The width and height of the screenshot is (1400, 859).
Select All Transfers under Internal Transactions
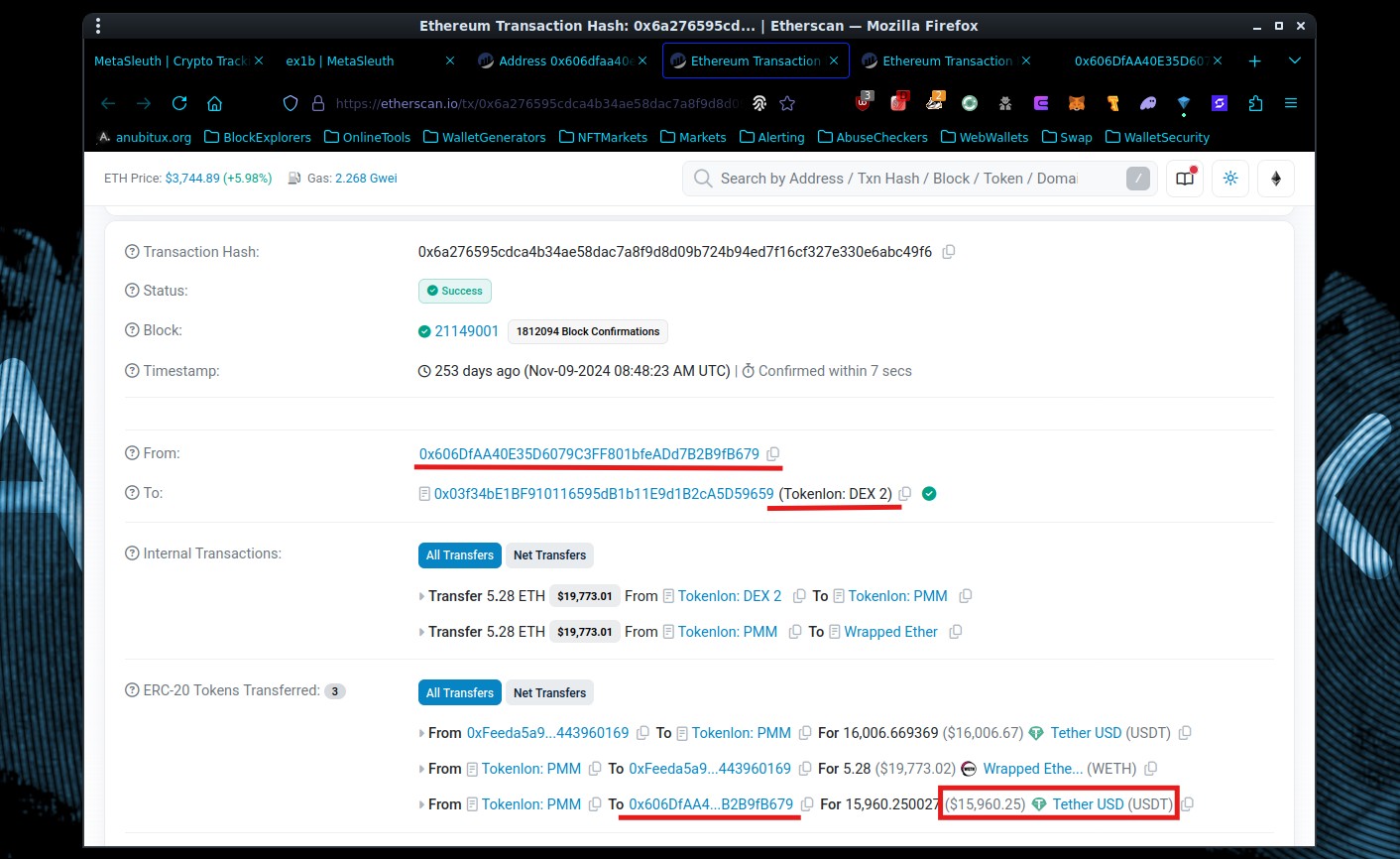[460, 555]
